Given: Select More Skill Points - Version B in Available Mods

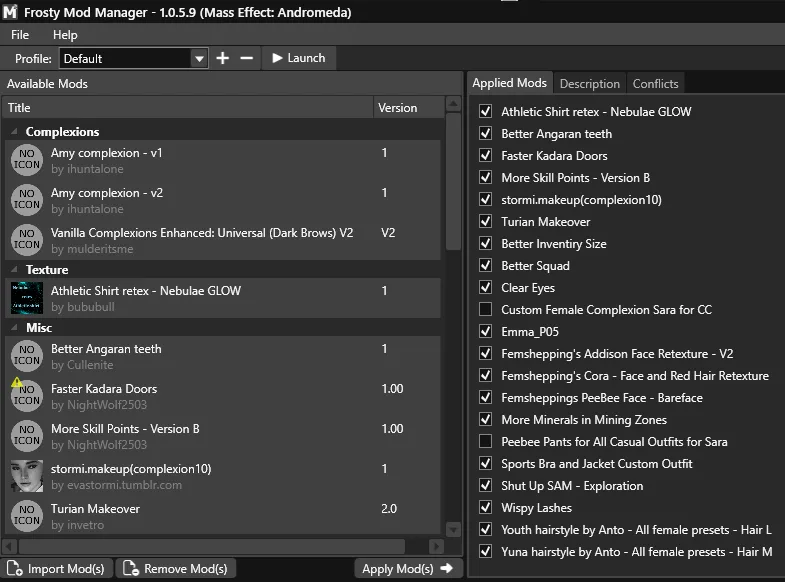Looking at the screenshot, I should tap(223, 436).
